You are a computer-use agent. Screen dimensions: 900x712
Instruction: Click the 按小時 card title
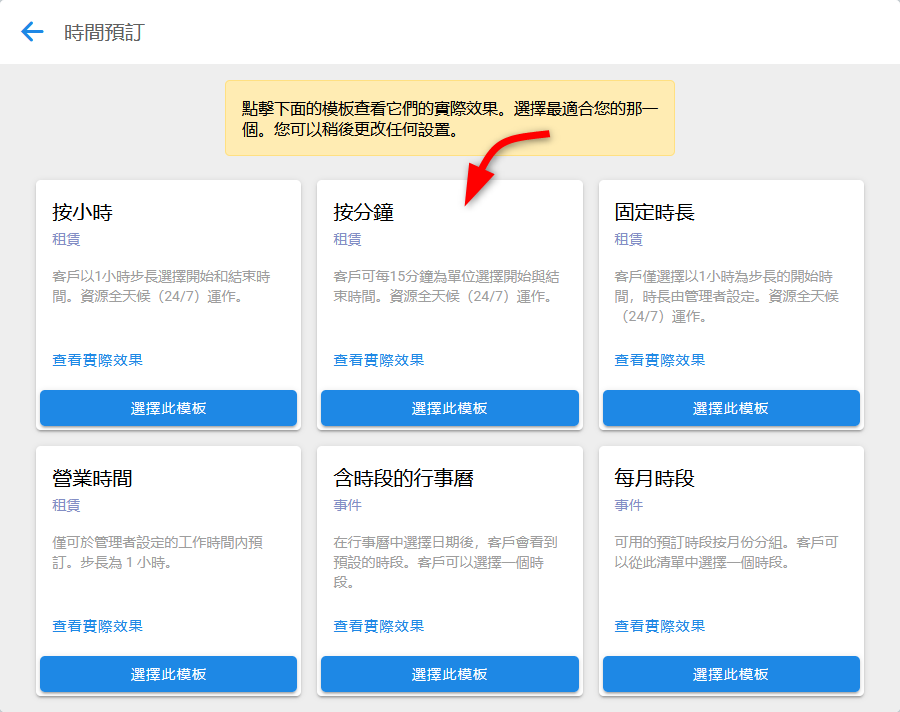click(82, 213)
